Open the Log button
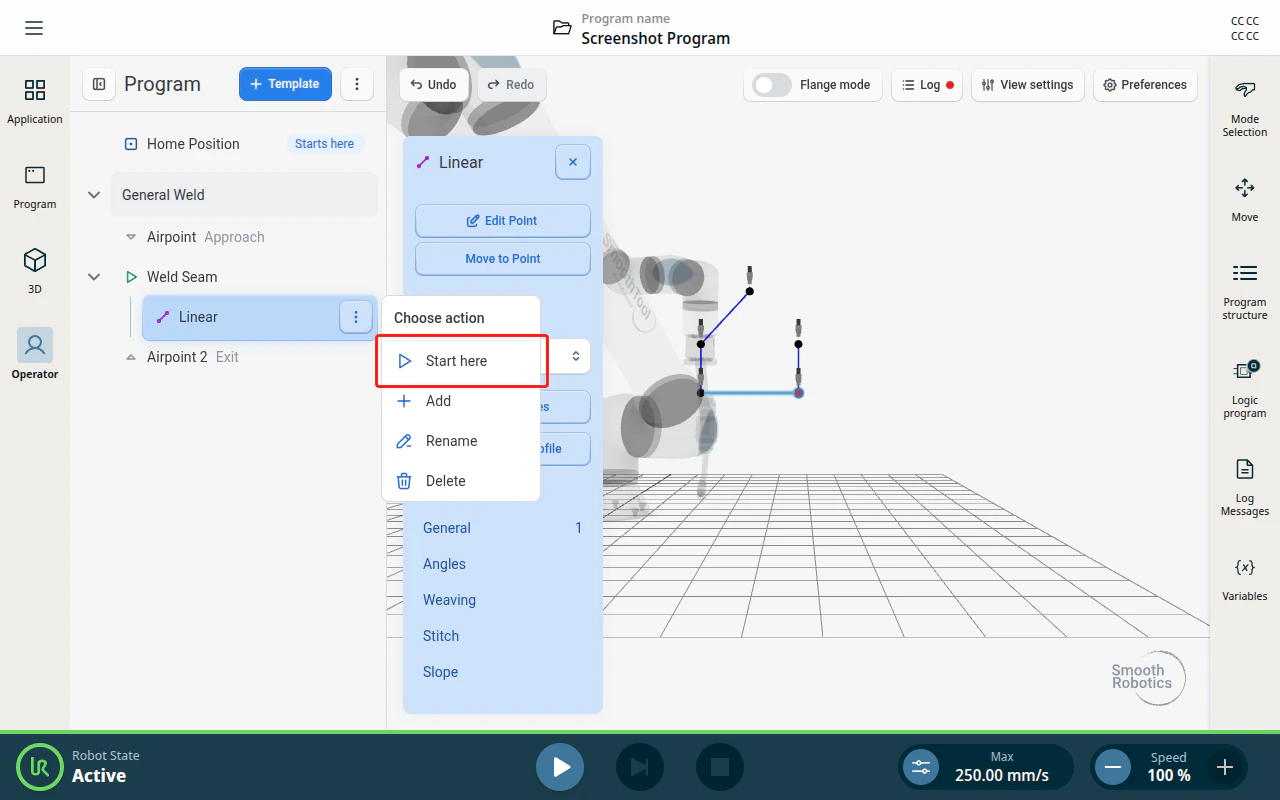Screen dimensions: 1280x800 928,85
